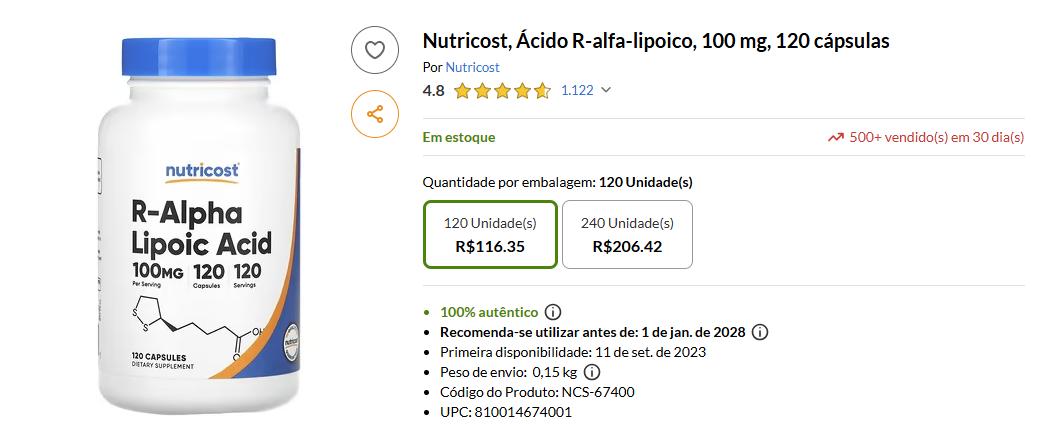Click the UPC code text
This screenshot has height=424, width=1039.
coord(506,412)
